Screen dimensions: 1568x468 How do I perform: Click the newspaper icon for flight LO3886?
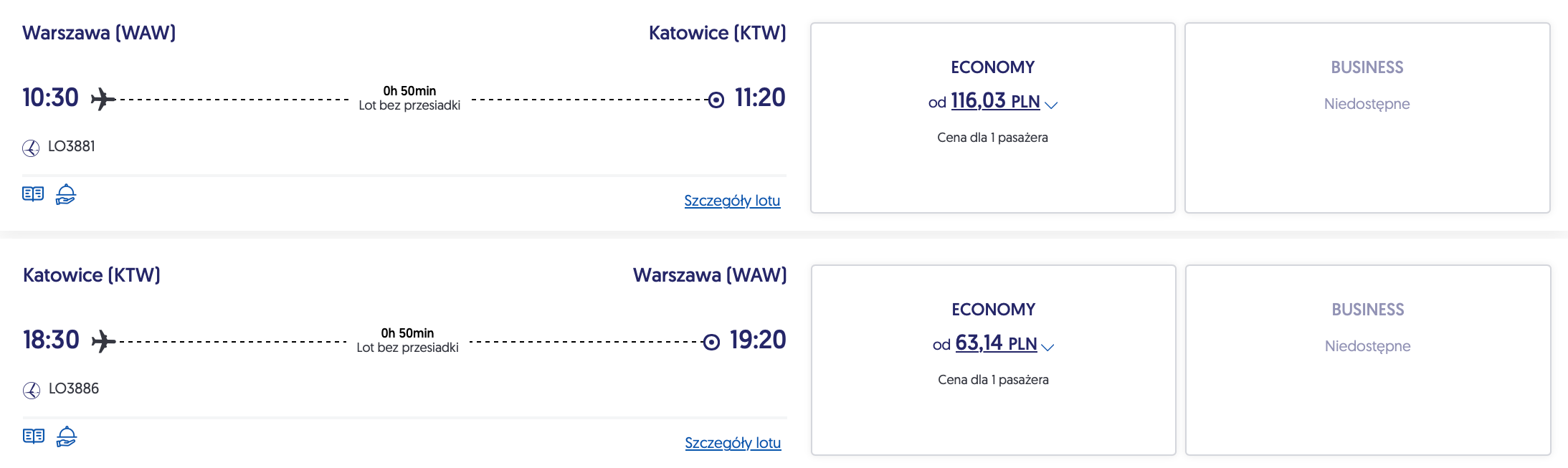(x=34, y=436)
